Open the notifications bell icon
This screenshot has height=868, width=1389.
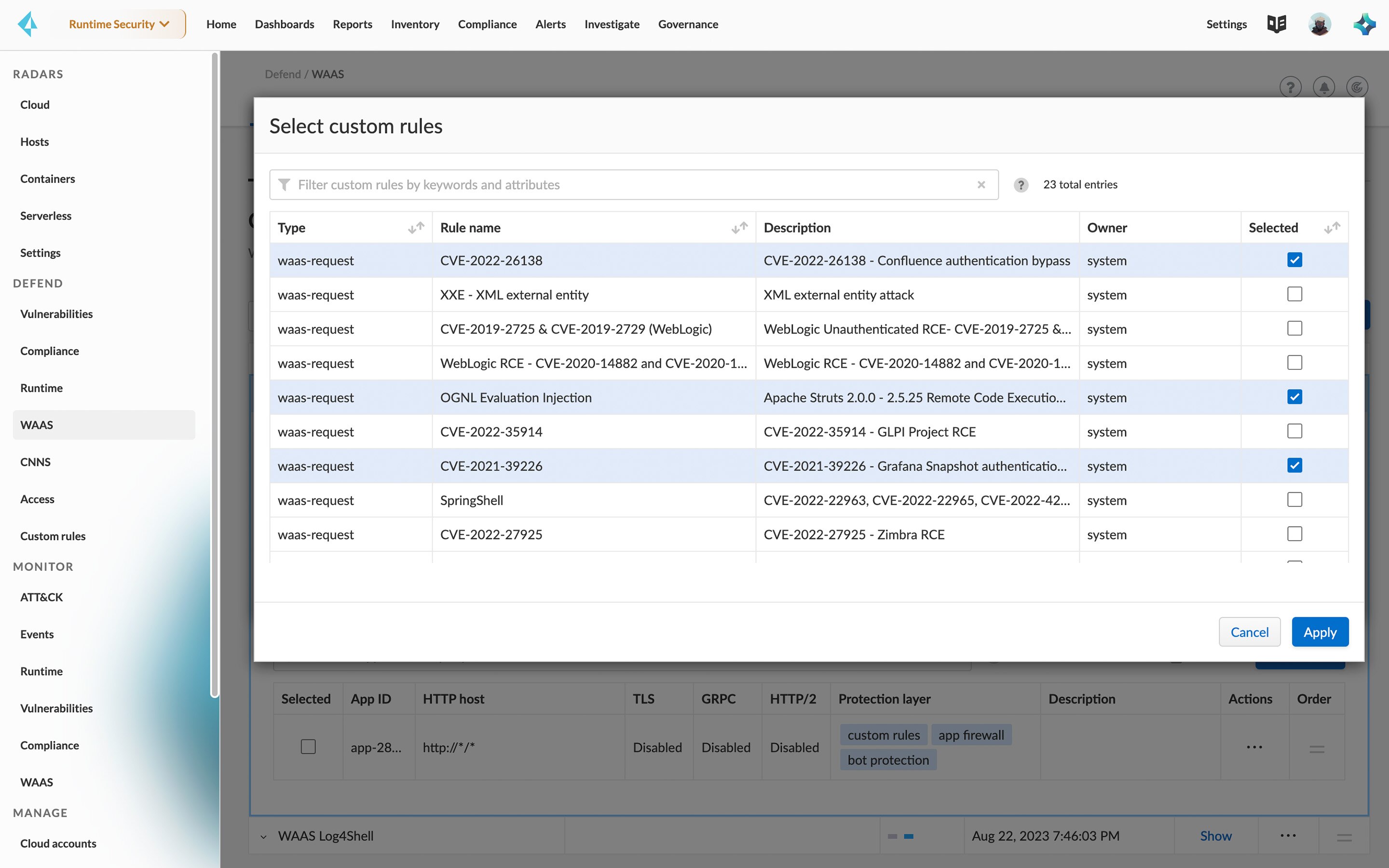[x=1323, y=87]
